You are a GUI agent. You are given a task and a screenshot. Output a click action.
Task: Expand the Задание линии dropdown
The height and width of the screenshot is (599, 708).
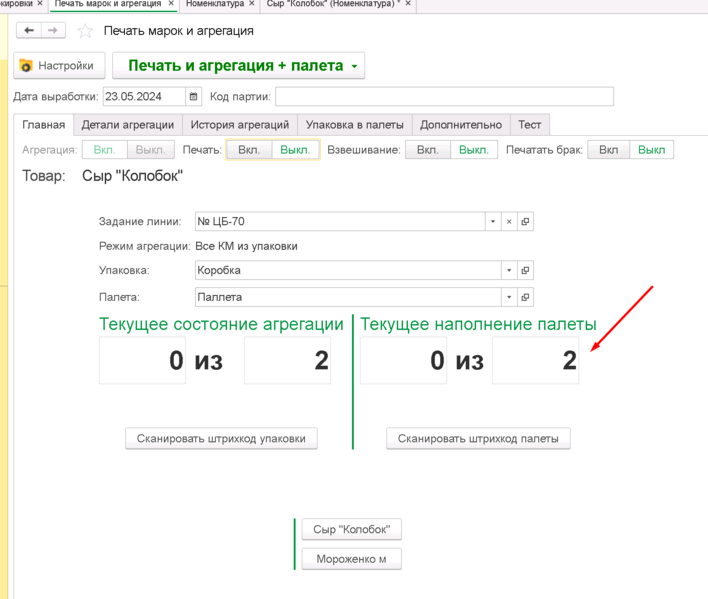(493, 222)
